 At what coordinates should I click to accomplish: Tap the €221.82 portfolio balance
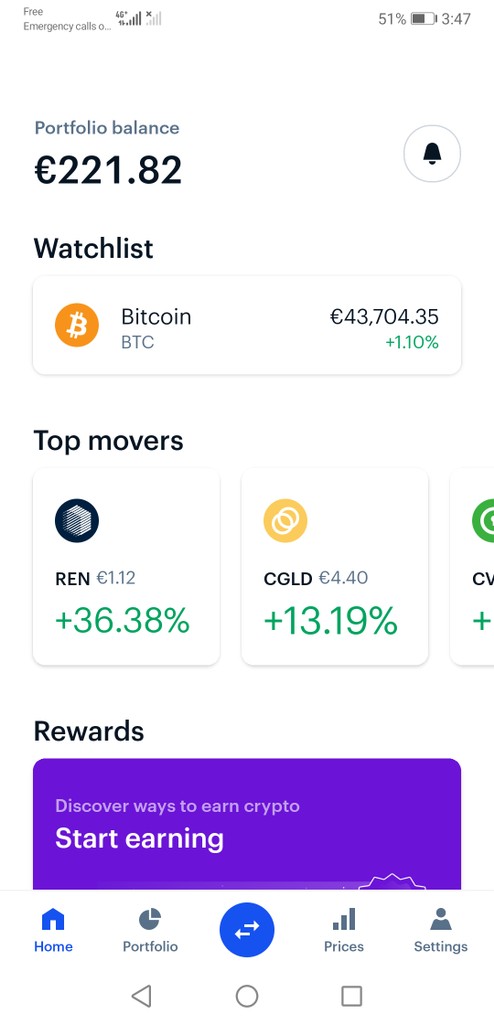pyautogui.click(x=108, y=170)
